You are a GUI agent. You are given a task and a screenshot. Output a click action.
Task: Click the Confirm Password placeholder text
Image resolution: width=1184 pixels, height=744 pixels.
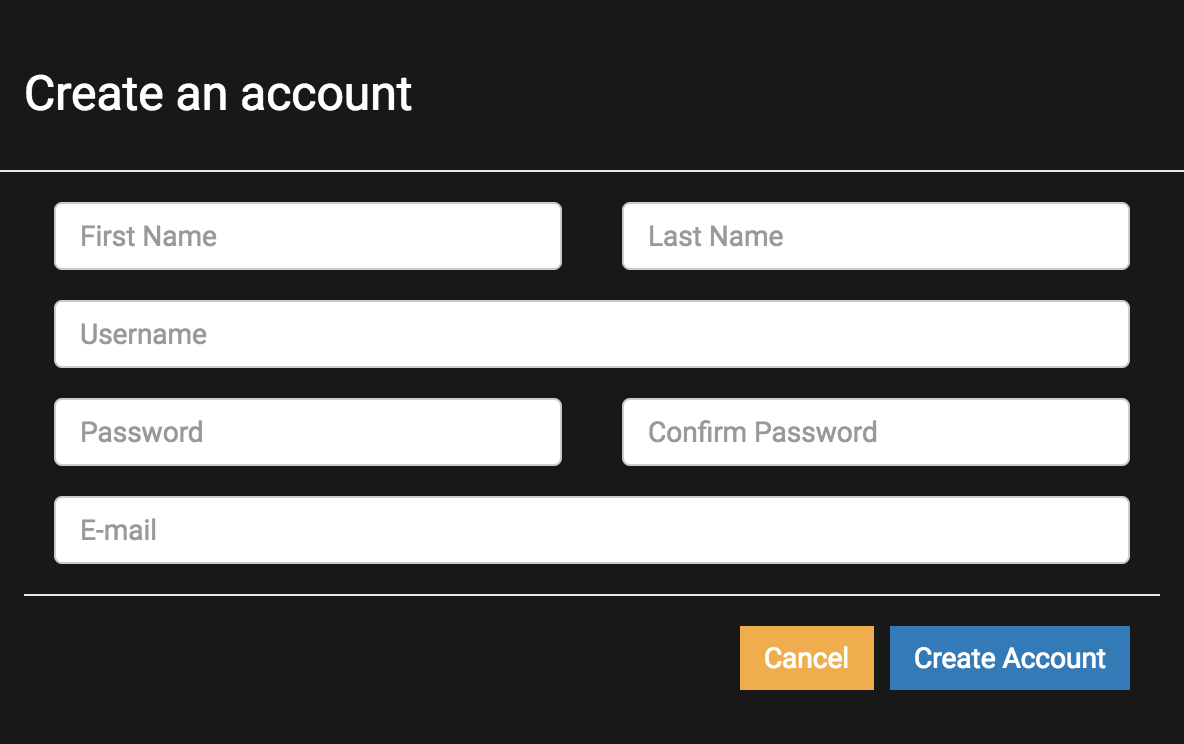[x=763, y=432]
